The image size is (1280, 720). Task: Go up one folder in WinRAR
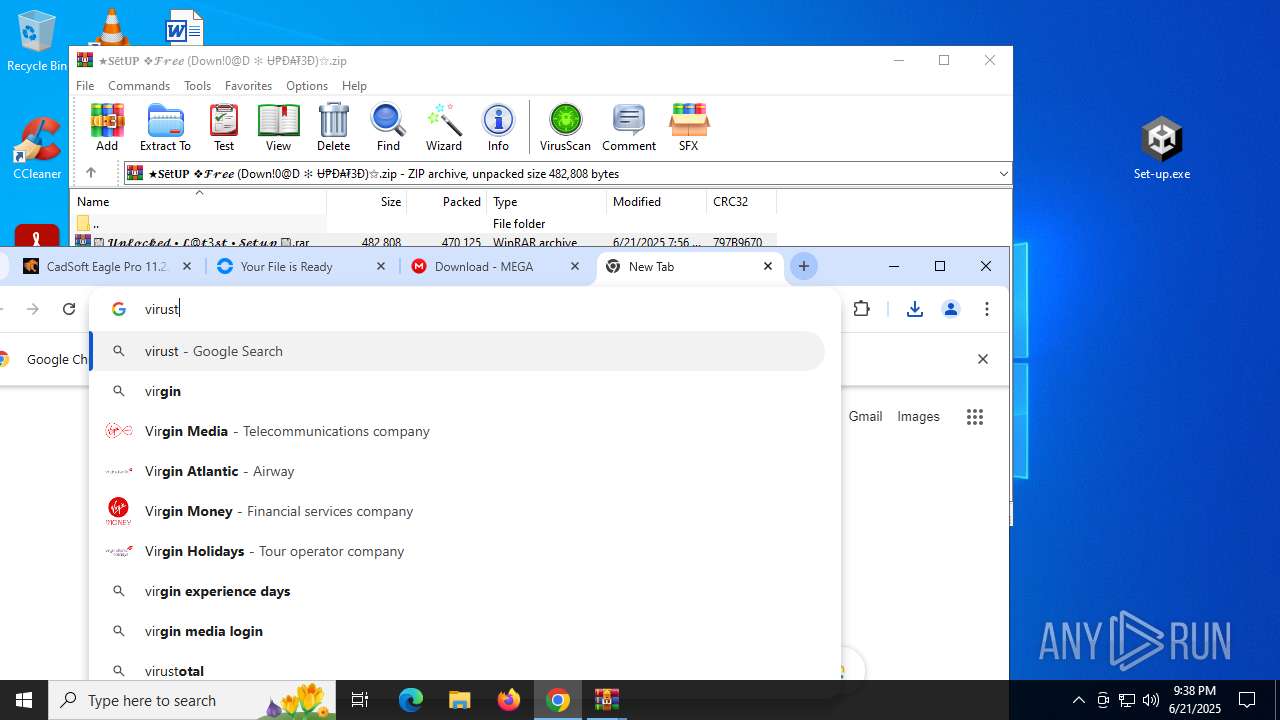click(x=90, y=173)
